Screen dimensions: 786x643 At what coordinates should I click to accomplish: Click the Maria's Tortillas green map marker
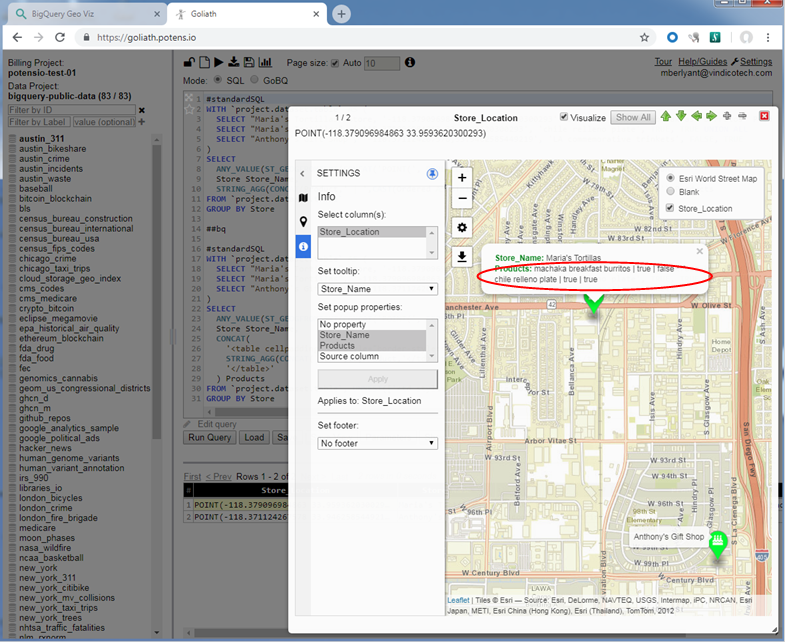(594, 304)
